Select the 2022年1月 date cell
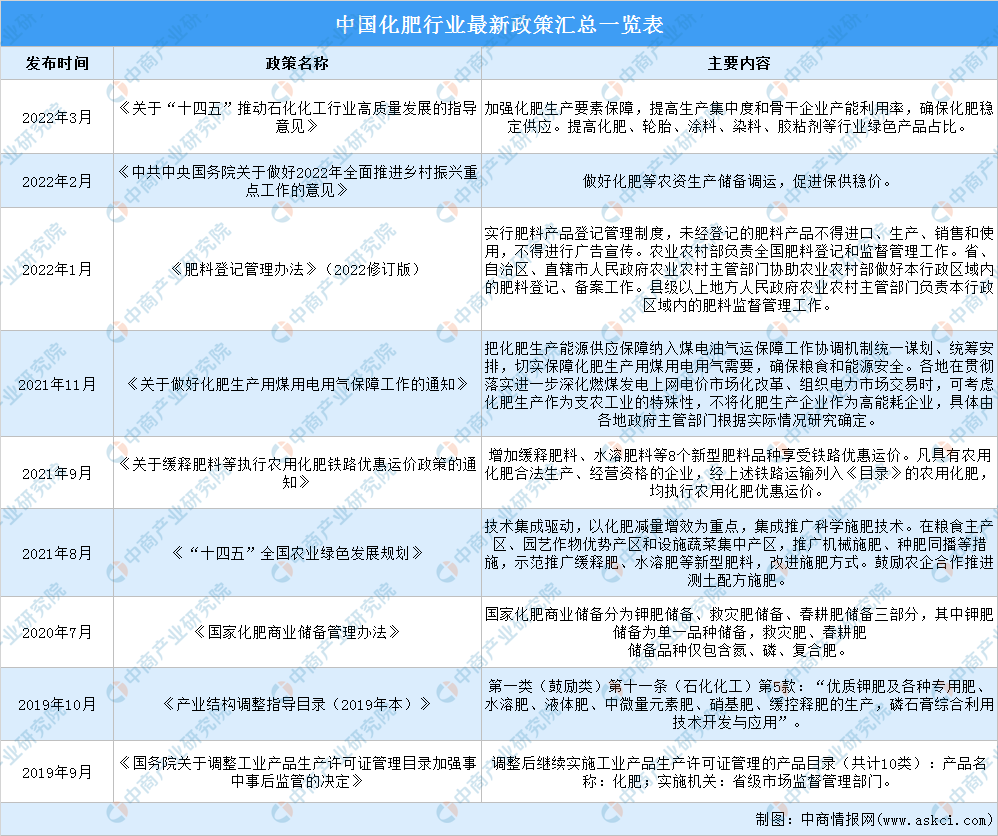998x836 pixels. [57, 269]
